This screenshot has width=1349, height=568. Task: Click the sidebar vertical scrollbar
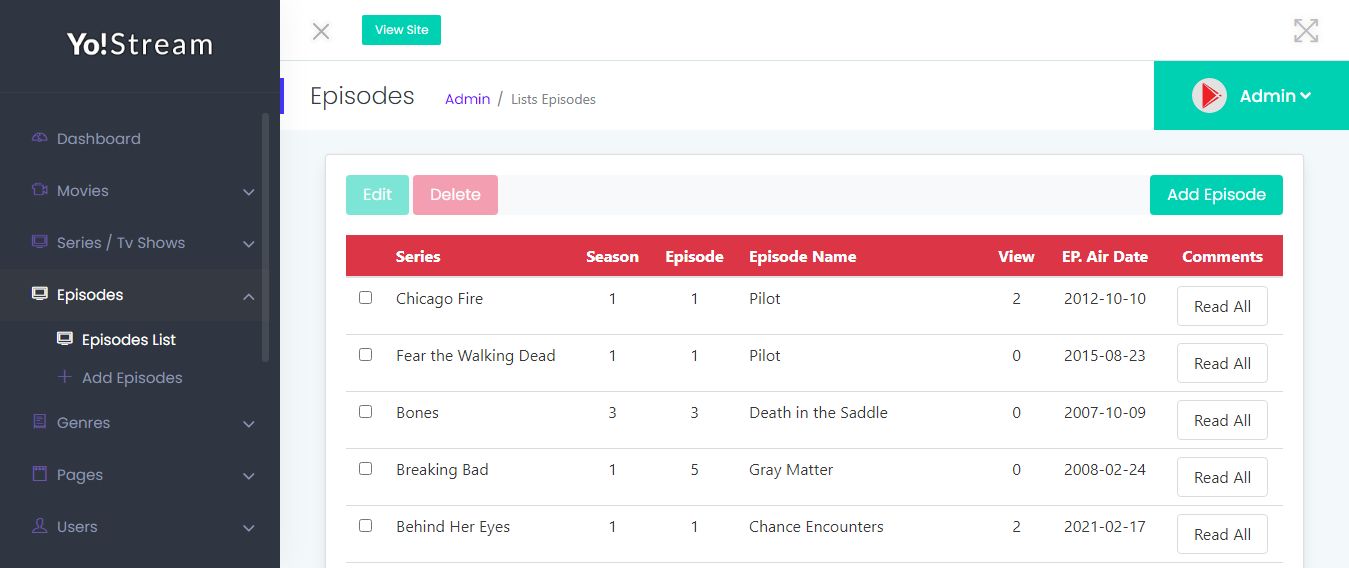click(265, 236)
